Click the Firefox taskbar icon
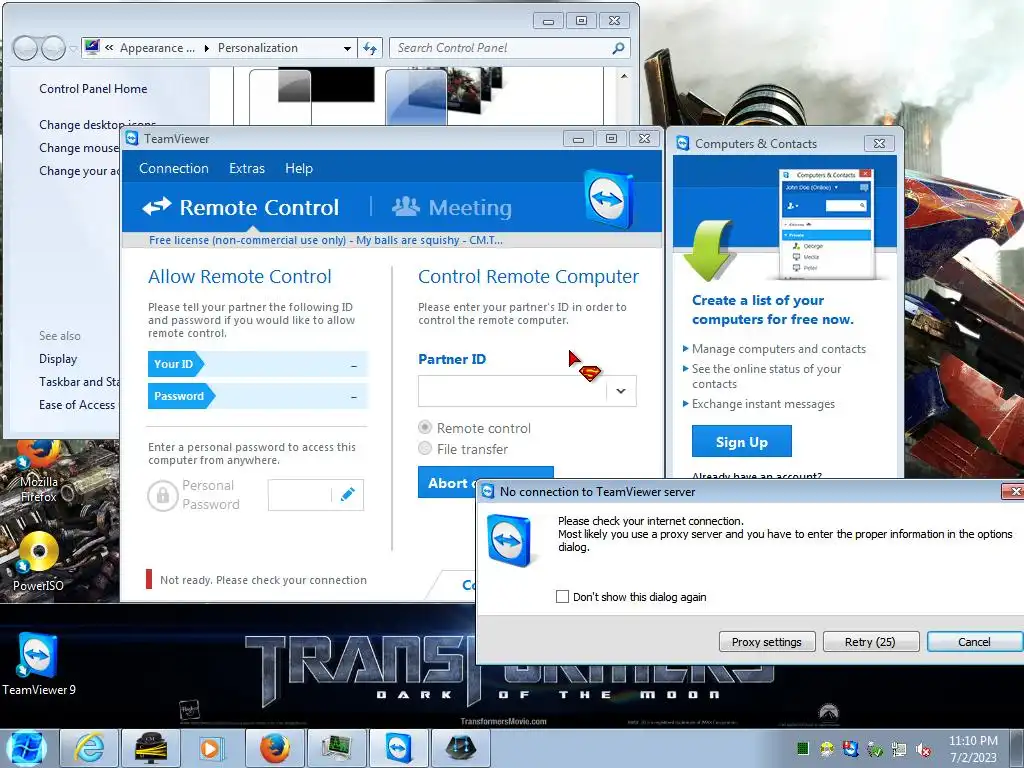The width and height of the screenshot is (1024, 768). point(274,748)
